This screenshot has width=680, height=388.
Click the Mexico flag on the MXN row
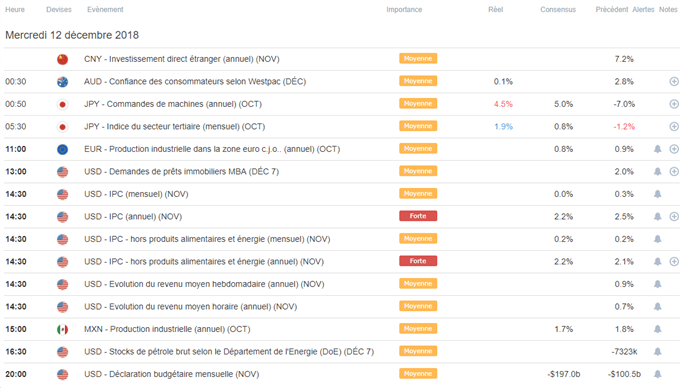(62, 330)
